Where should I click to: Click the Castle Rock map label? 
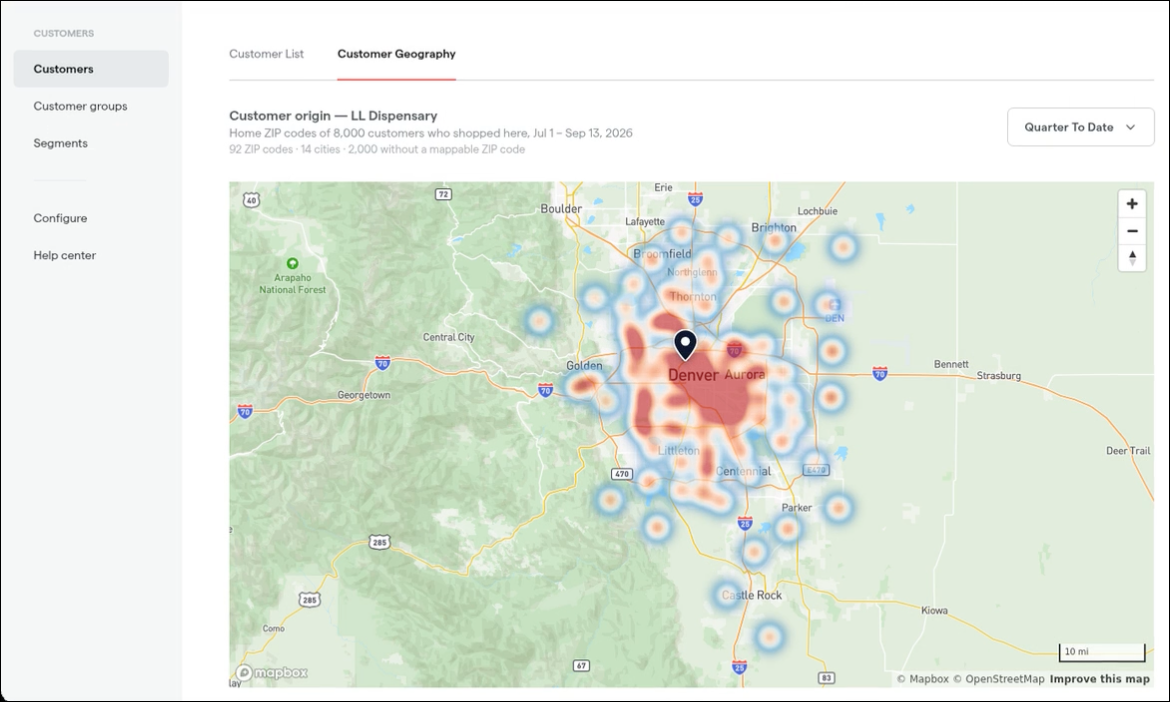tap(751, 595)
